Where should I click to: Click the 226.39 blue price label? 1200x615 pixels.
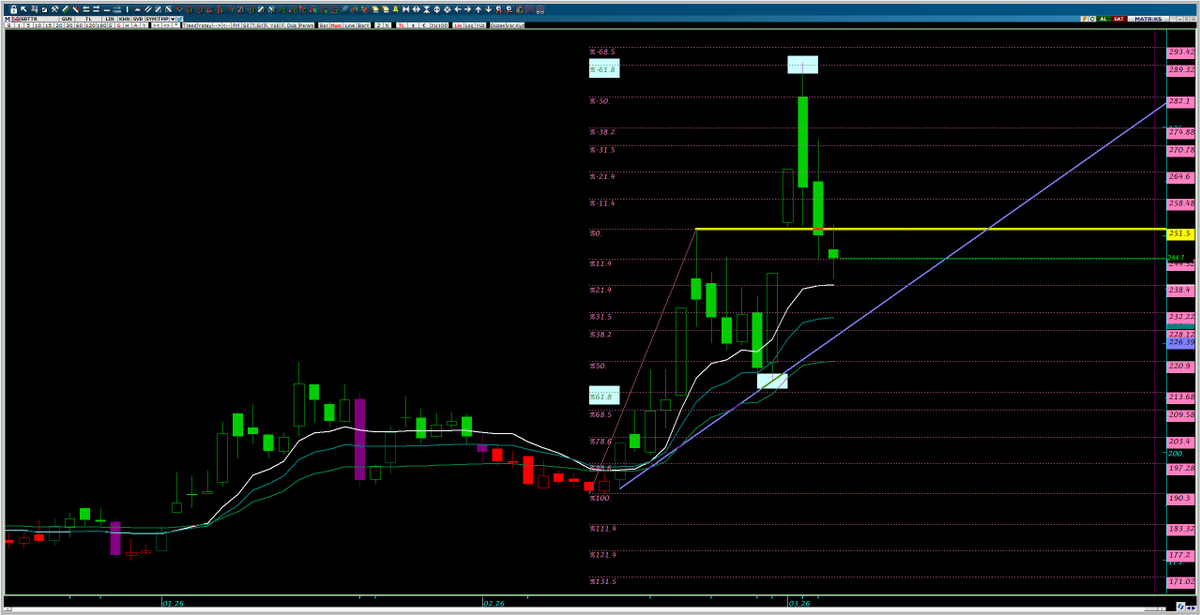click(1182, 342)
